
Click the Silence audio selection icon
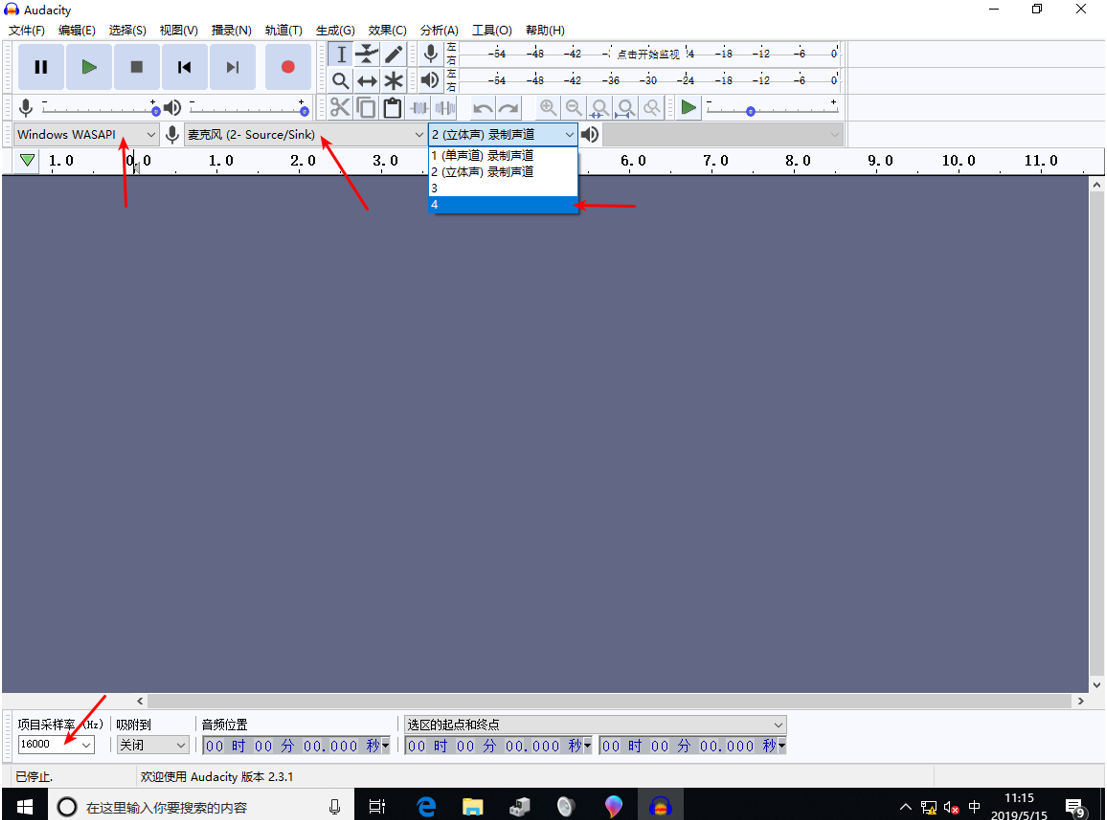coord(445,108)
